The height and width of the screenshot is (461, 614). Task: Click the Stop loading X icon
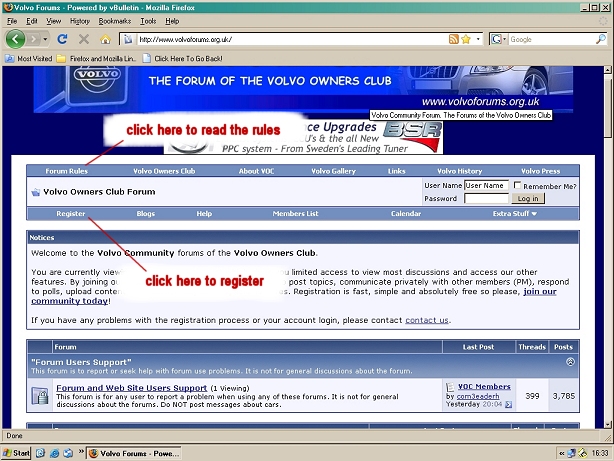[x=83, y=39]
